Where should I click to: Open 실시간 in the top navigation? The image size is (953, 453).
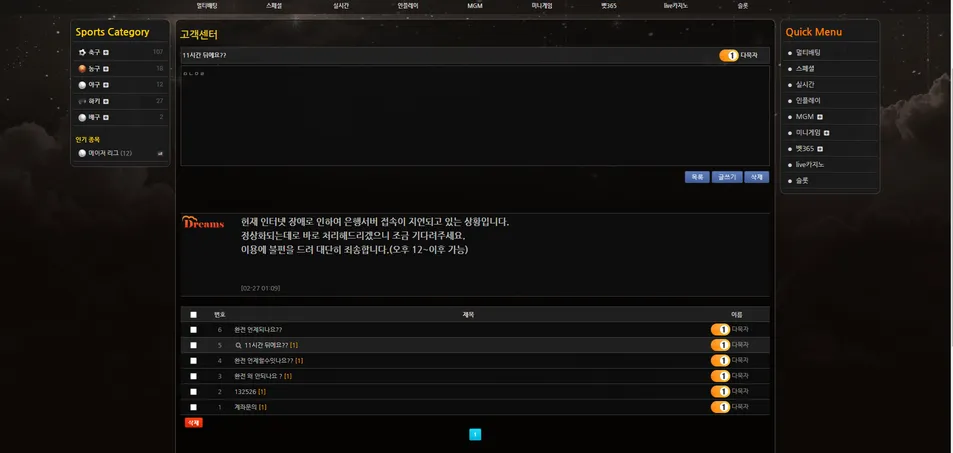(341, 5)
